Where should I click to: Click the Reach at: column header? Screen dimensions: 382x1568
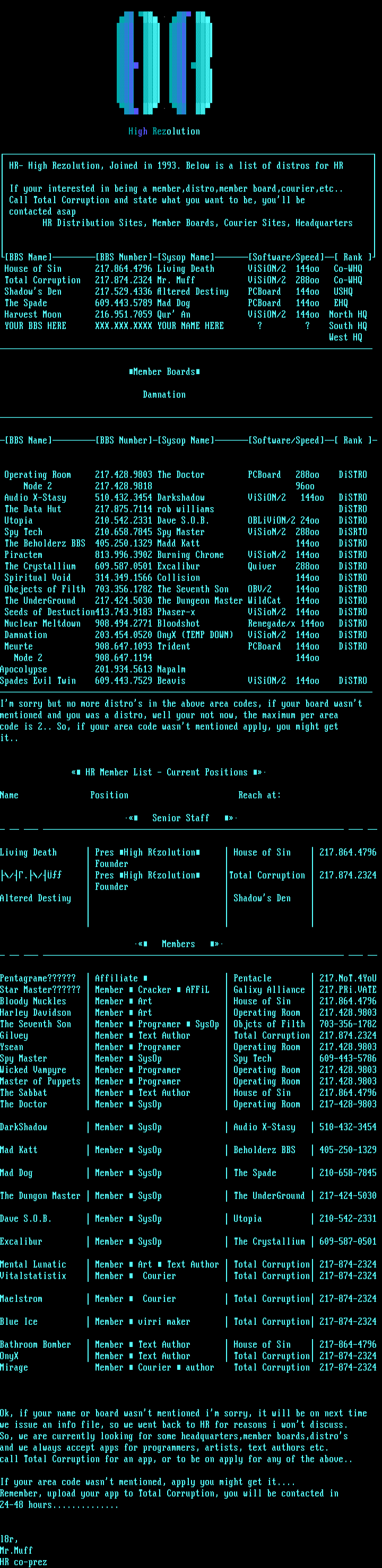pyautogui.click(x=259, y=795)
